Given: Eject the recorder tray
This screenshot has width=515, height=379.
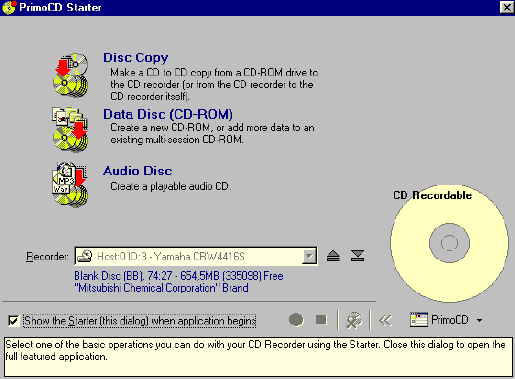Looking at the screenshot, I should 333,256.
